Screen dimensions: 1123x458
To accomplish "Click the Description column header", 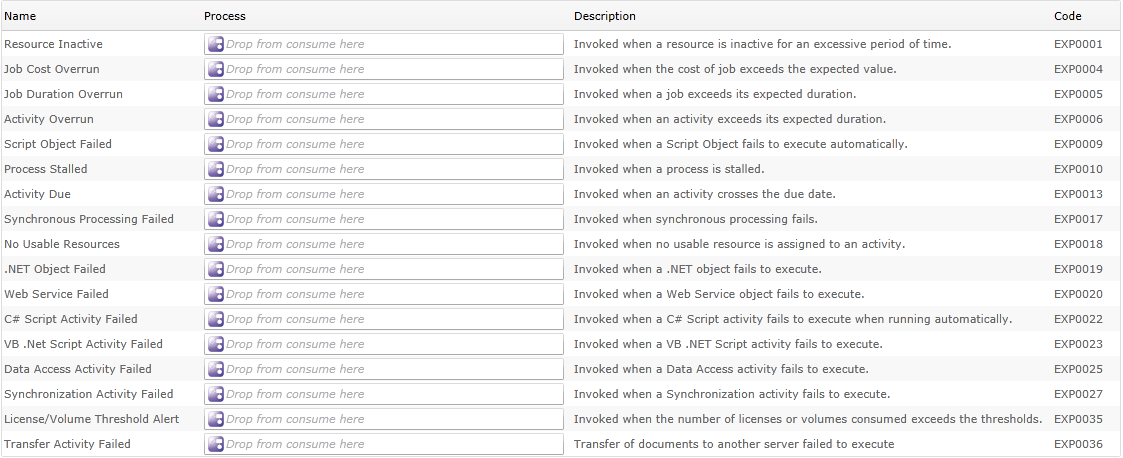I will click(605, 16).
